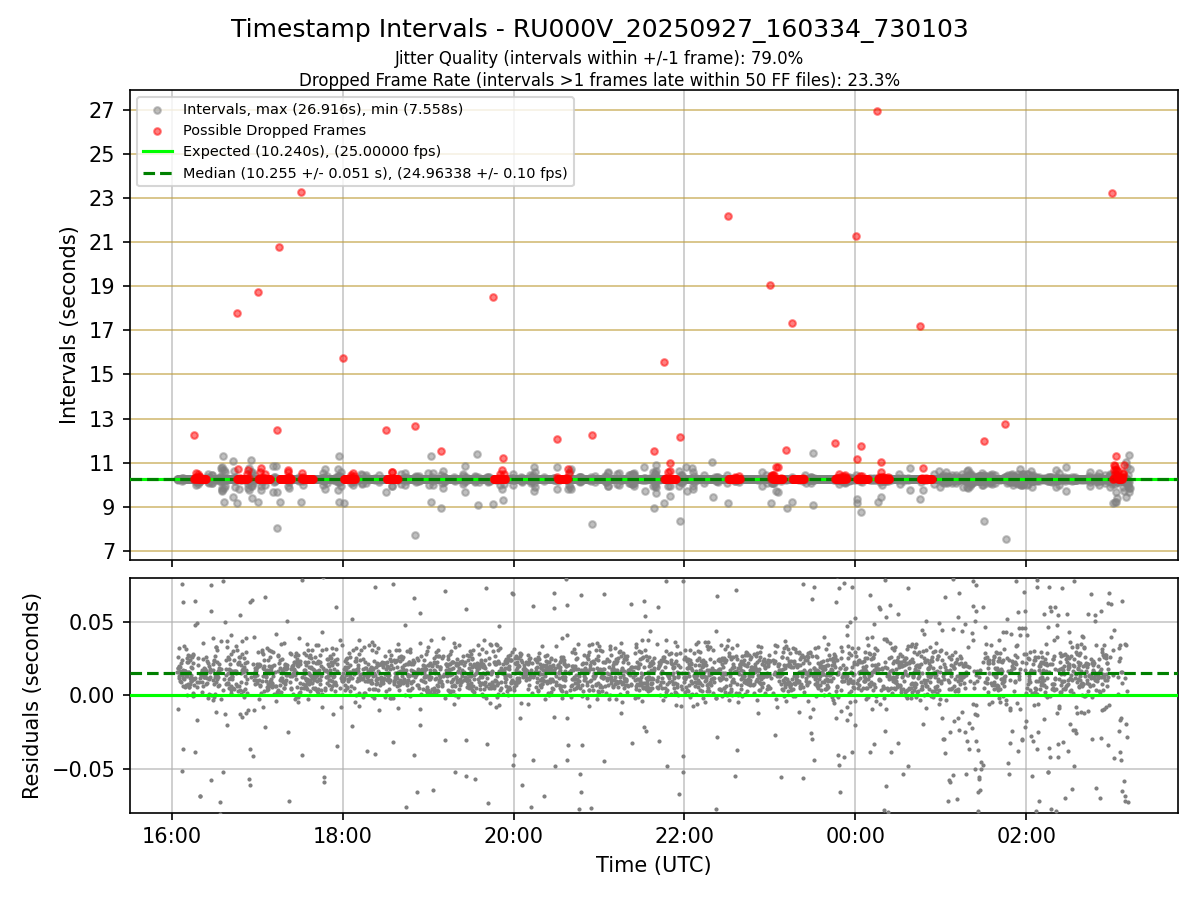Click the −0.05 tick label on the residuals axis
Image resolution: width=1200 pixels, height=900 pixels.
[x=86, y=769]
